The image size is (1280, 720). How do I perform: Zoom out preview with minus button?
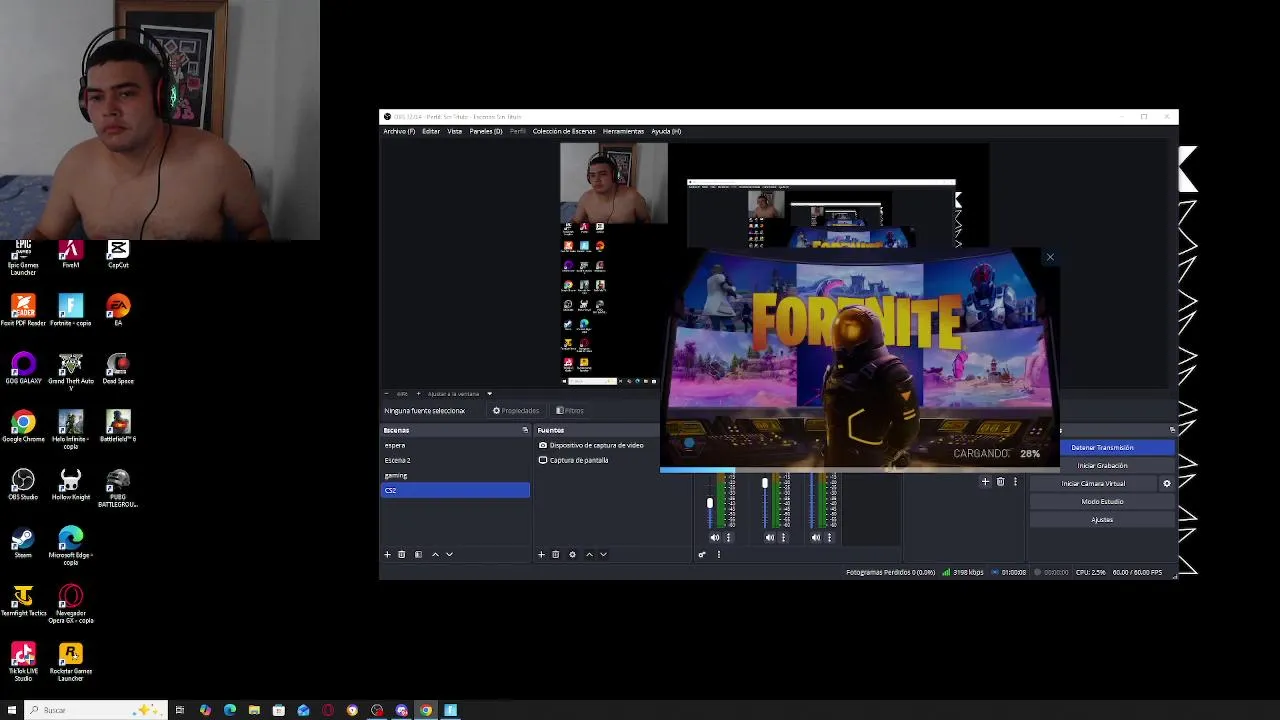(387, 394)
